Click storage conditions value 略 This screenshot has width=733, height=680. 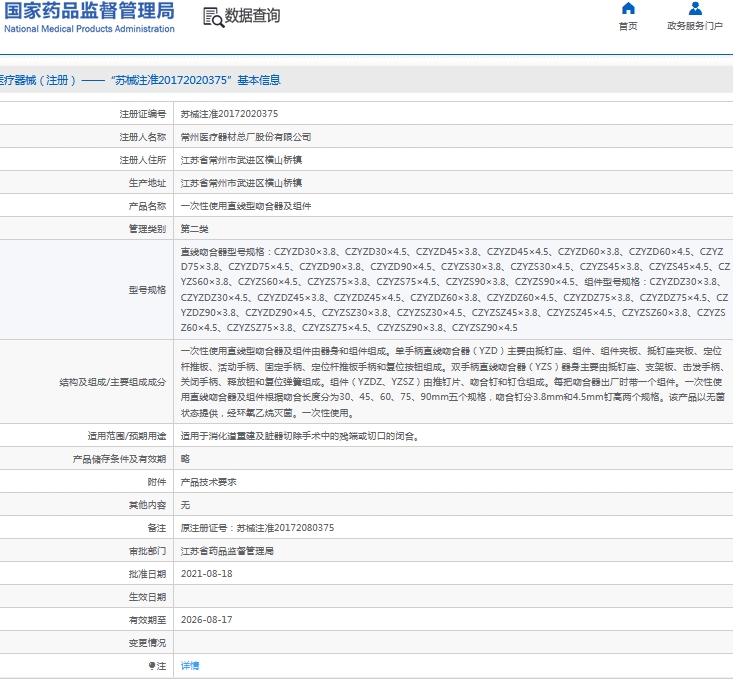click(x=185, y=459)
